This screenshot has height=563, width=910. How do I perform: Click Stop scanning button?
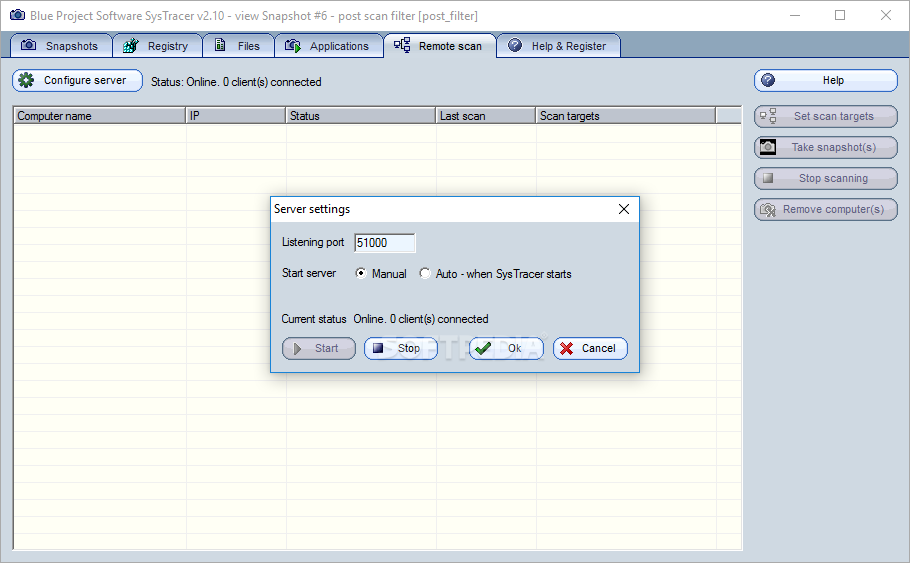[x=826, y=178]
